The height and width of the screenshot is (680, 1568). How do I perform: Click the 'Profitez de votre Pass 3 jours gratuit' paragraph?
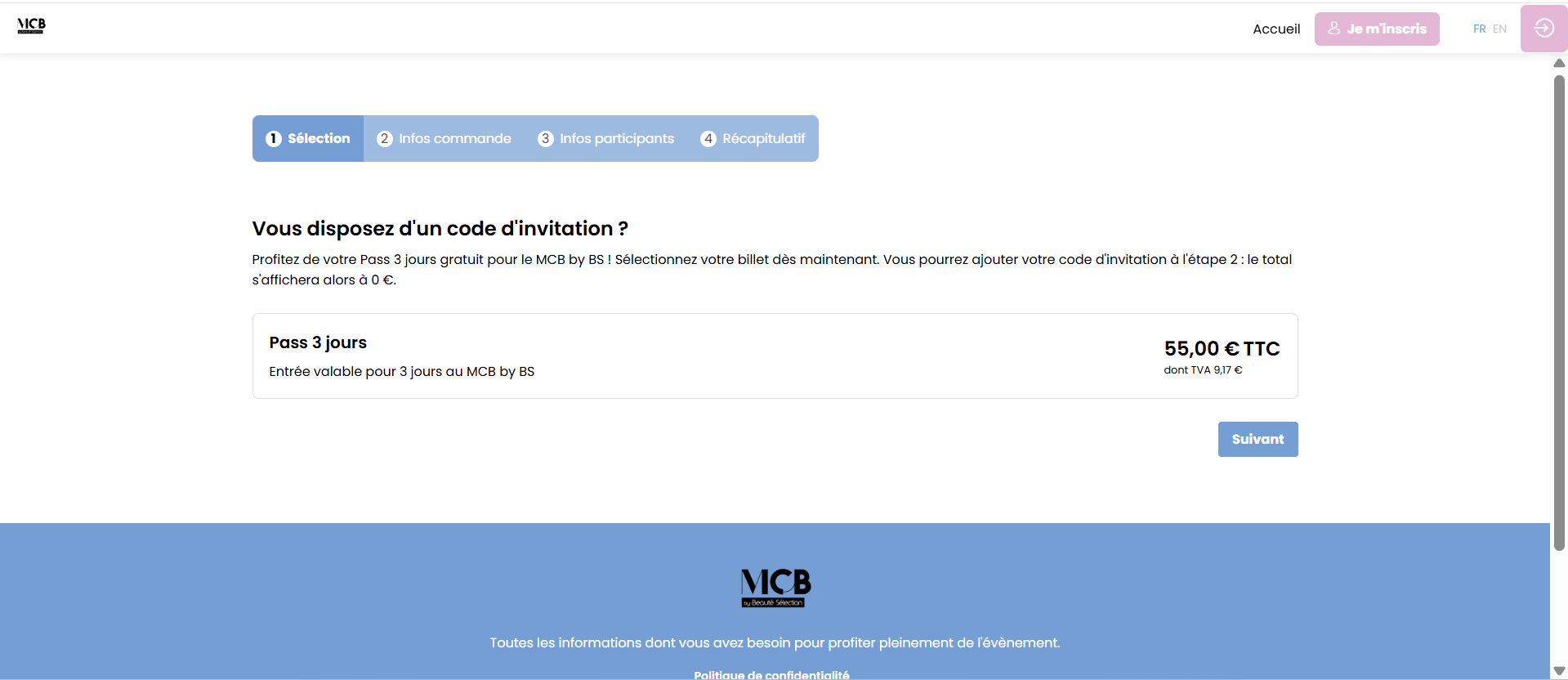(x=771, y=270)
